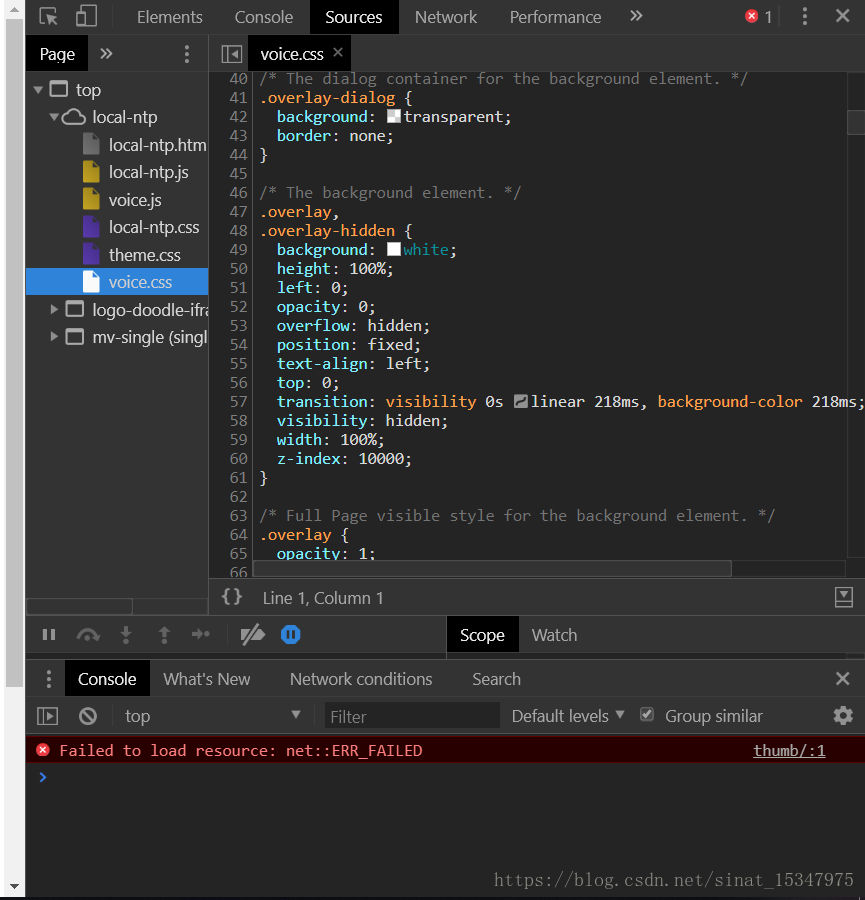Click the inspect element picker icon

pos(48,17)
